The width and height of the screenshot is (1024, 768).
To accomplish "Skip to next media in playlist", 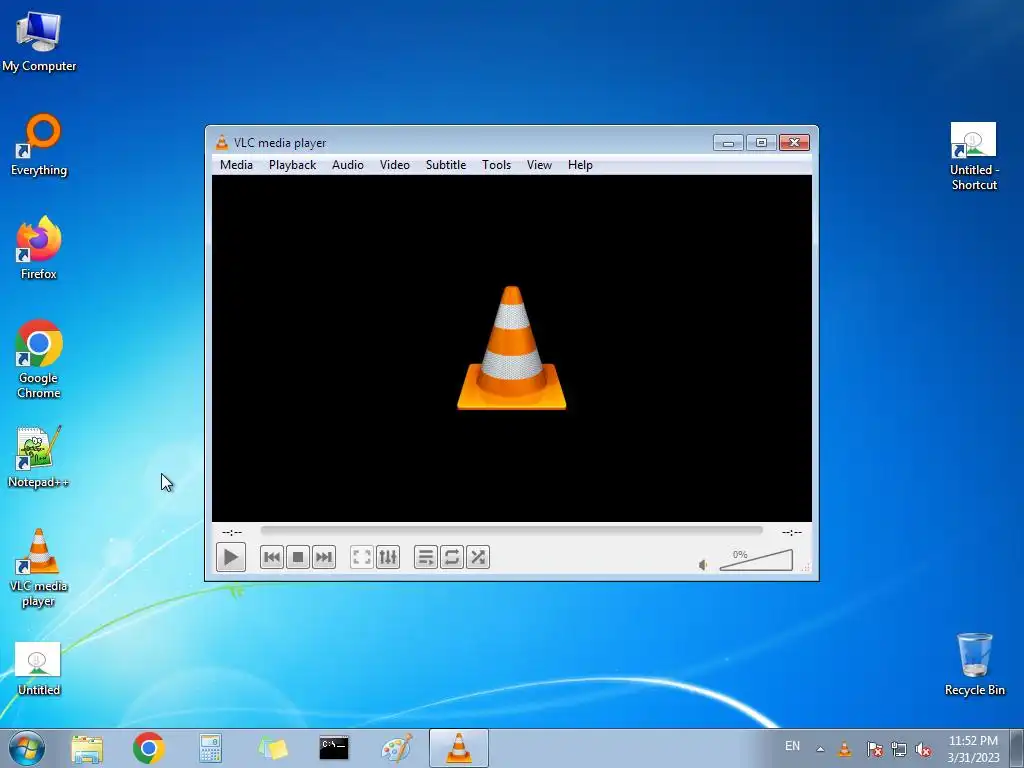I will (324, 557).
